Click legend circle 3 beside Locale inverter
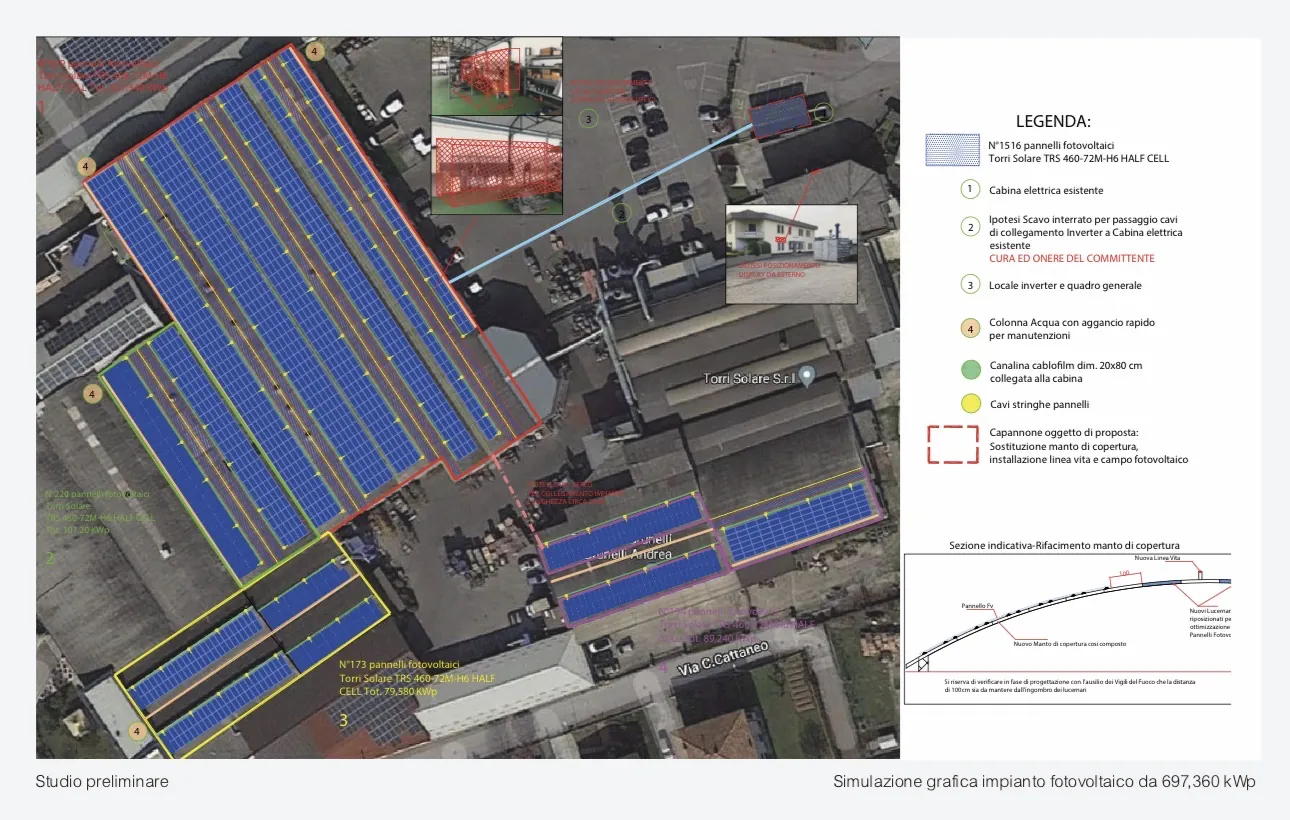 click(968, 285)
